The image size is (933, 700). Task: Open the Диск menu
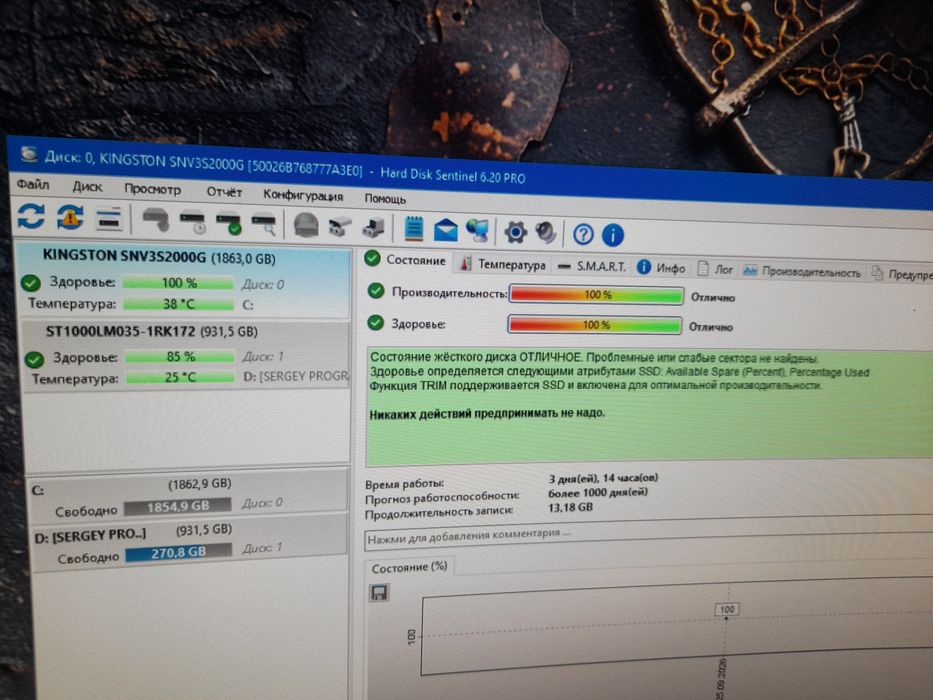[x=87, y=187]
